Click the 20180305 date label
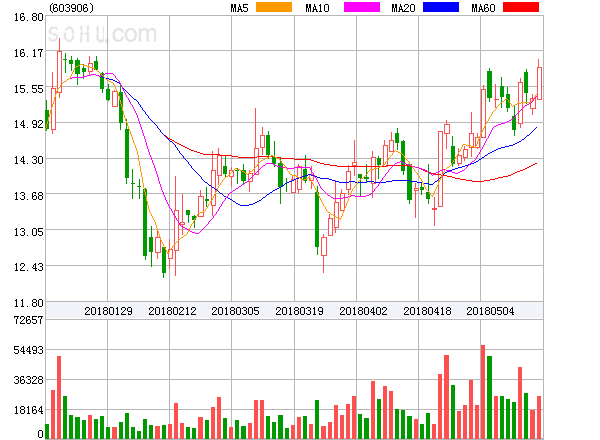Viewport: 600px width, 440px height. pos(235,311)
